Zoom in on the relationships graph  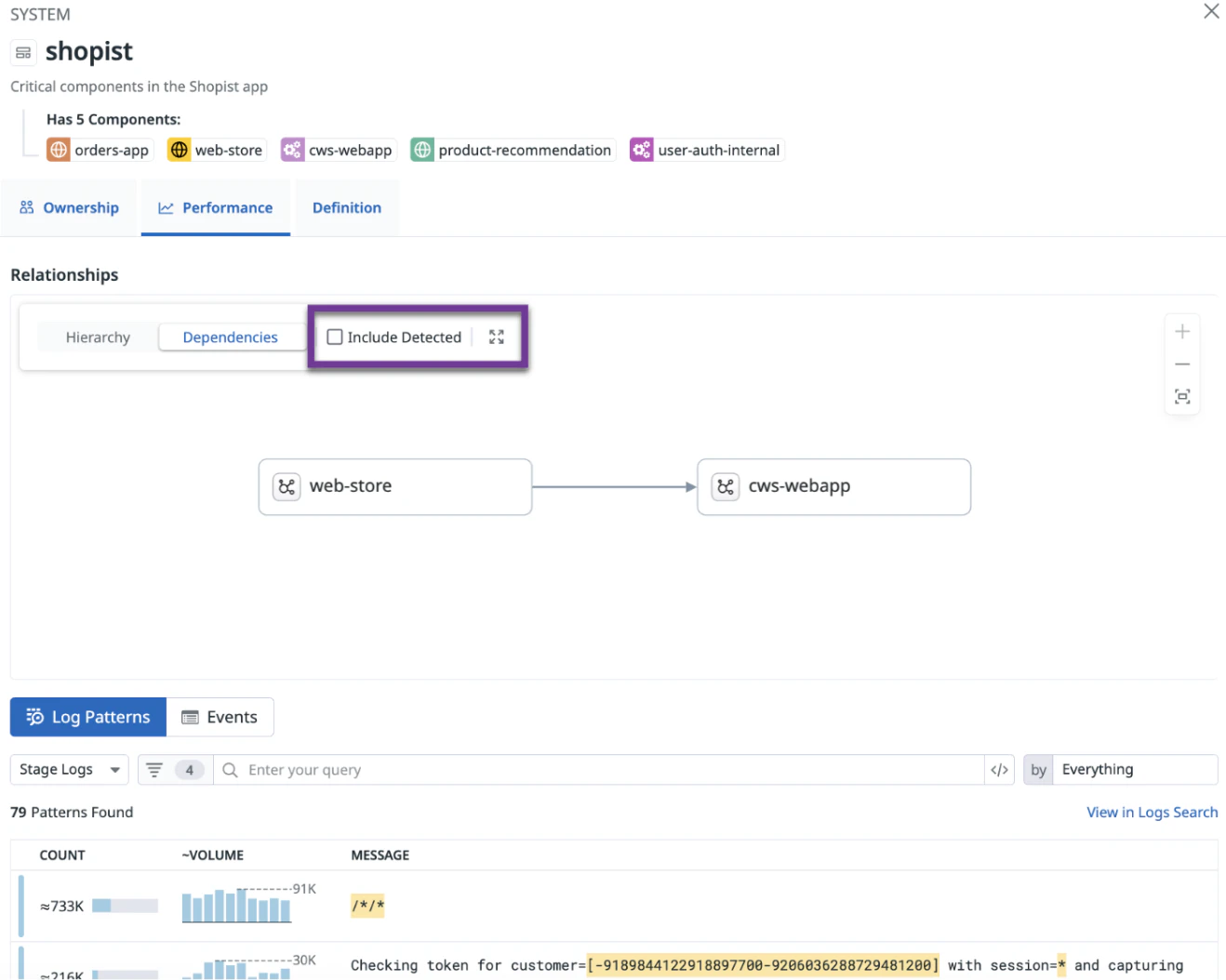[x=1182, y=331]
